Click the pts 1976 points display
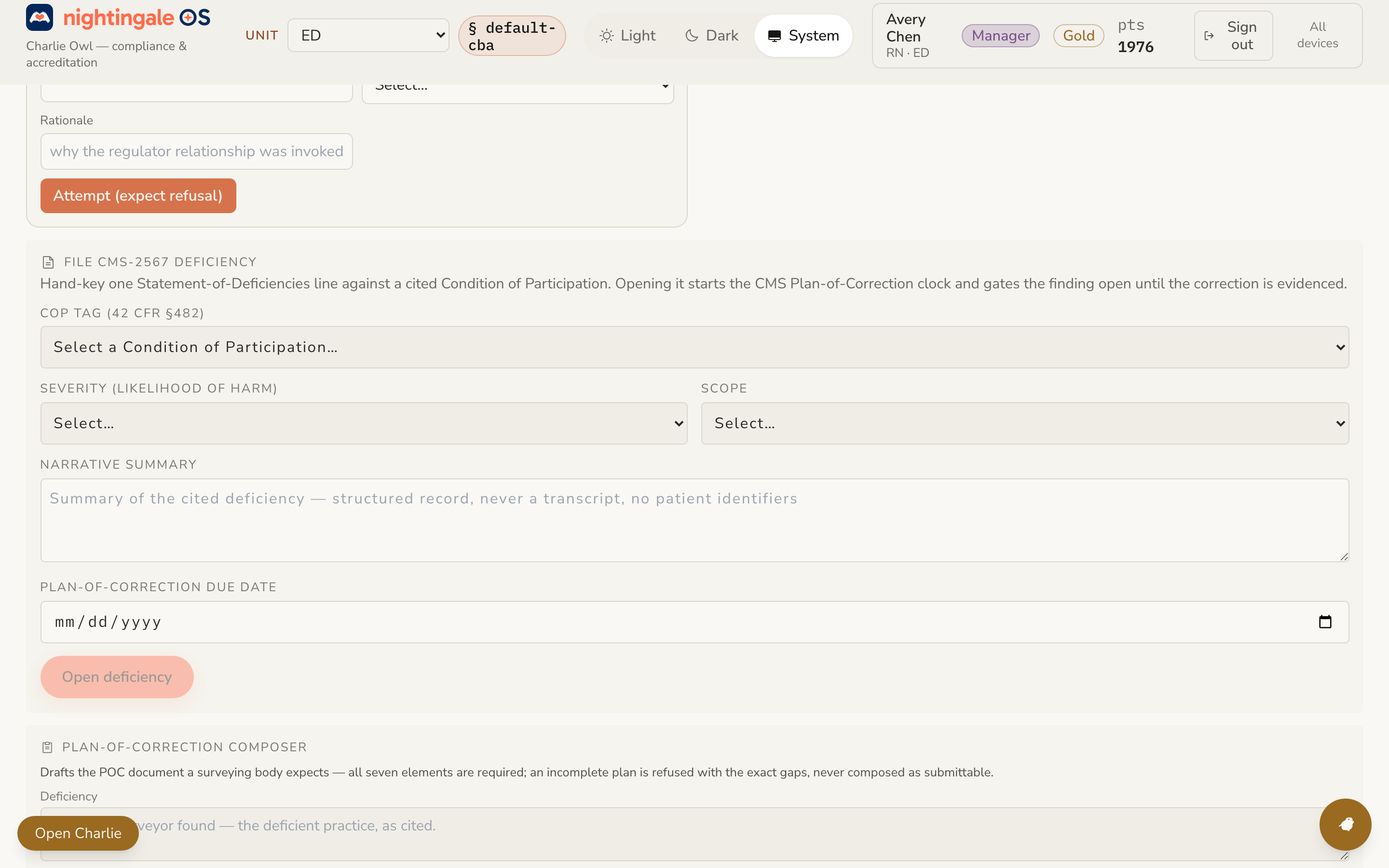The height and width of the screenshot is (868, 1389). tap(1135, 36)
